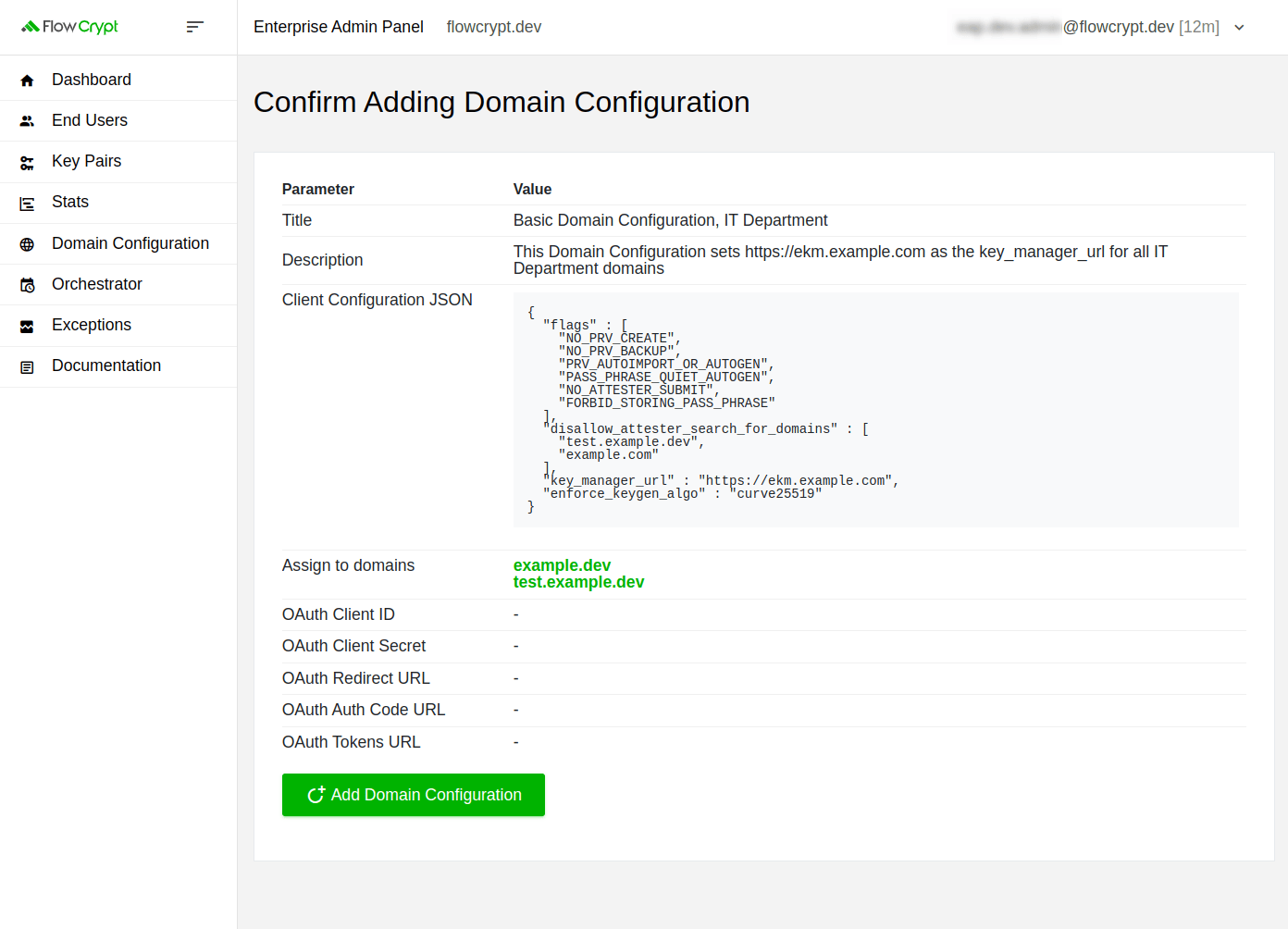Screen dimensions: 1288x929
Task: Click the flowcrypt.dev domain label in header
Action: [x=494, y=27]
